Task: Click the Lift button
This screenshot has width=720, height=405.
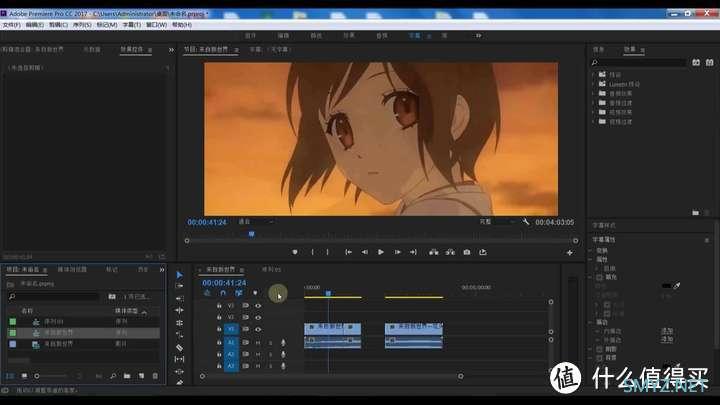Action: point(433,252)
